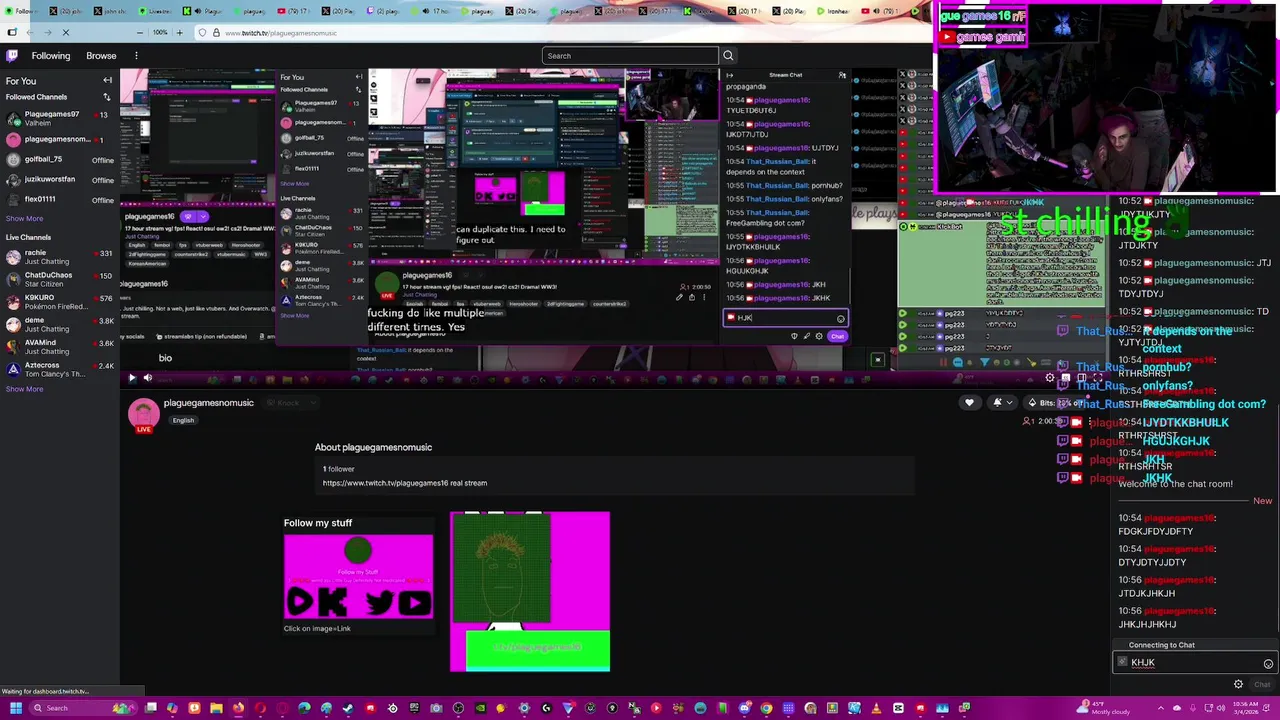Open AVAMind Just Chatting channel
This screenshot has height=720, width=1280.
click(59, 347)
